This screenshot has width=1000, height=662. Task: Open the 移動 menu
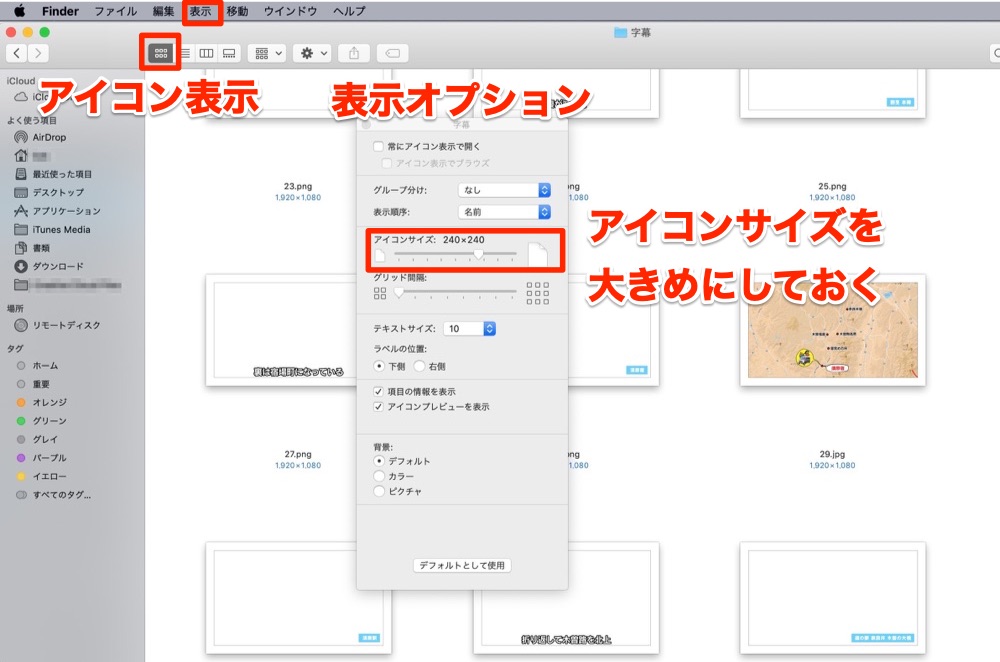[x=237, y=11]
